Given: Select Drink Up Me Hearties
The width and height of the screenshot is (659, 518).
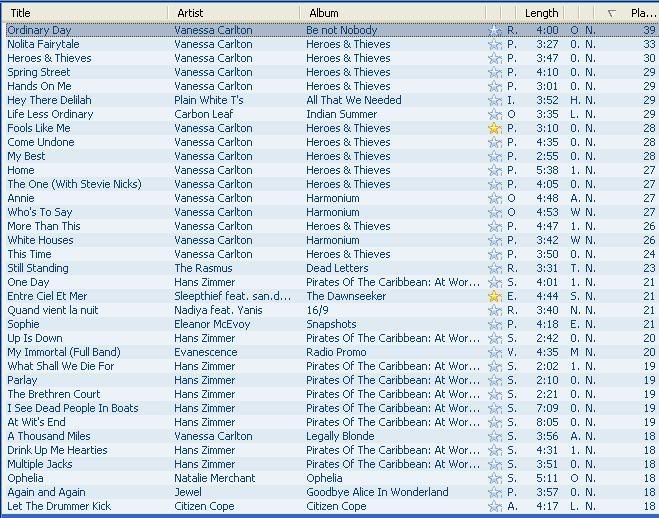Looking at the screenshot, I should coord(57,450).
